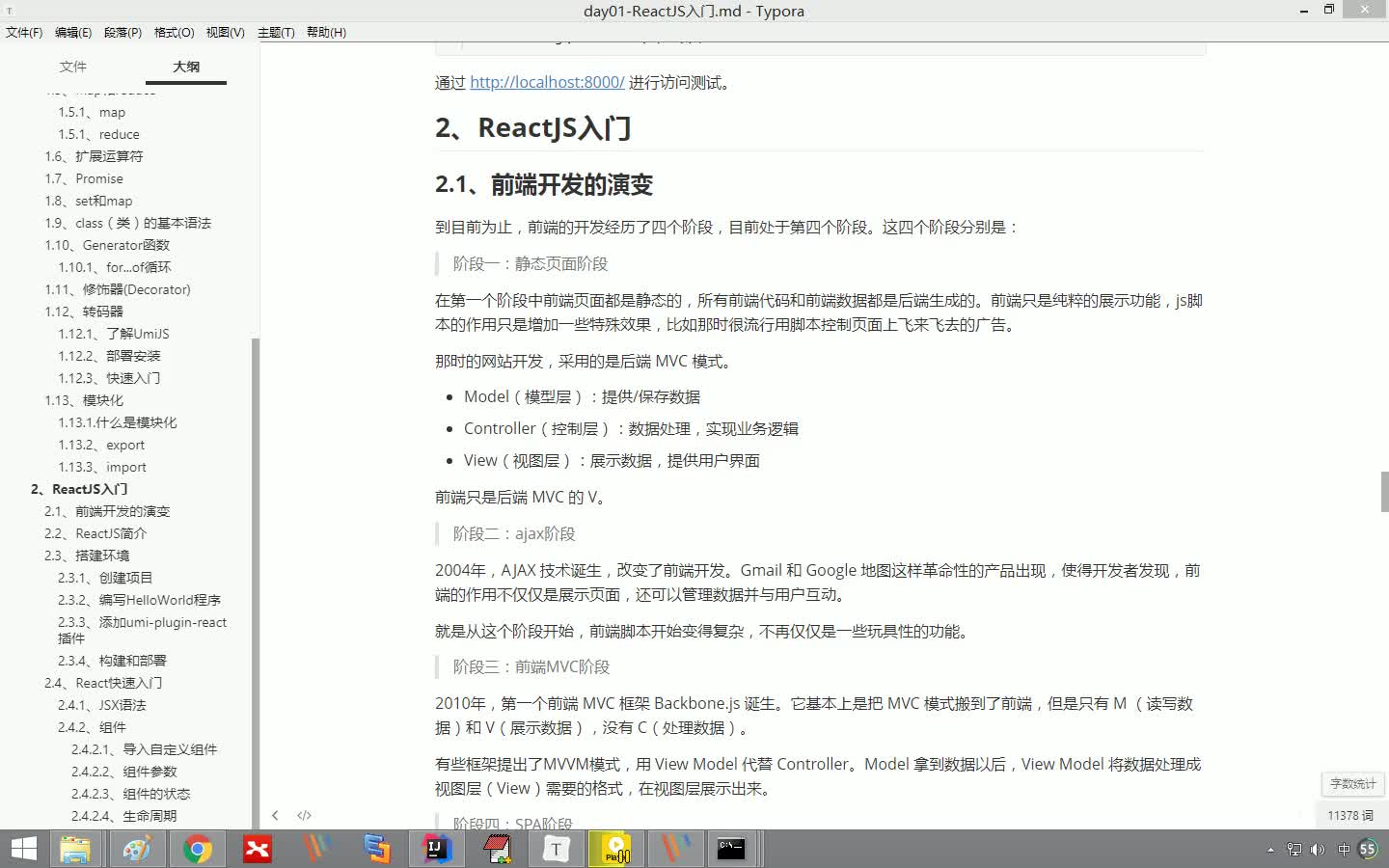1389x868 pixels.
Task: Open 格式(O) menu
Action: click(174, 32)
